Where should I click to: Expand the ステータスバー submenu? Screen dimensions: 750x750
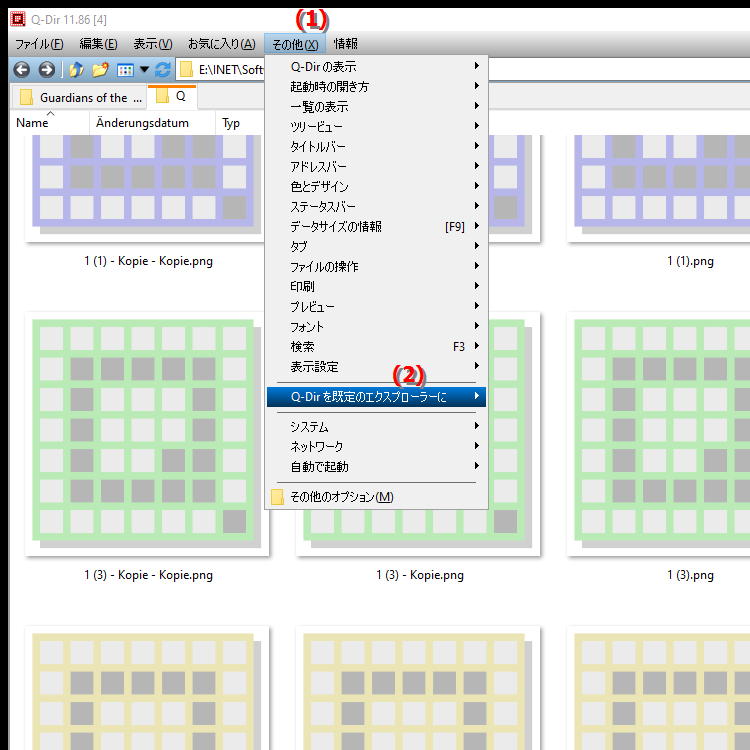(x=376, y=207)
